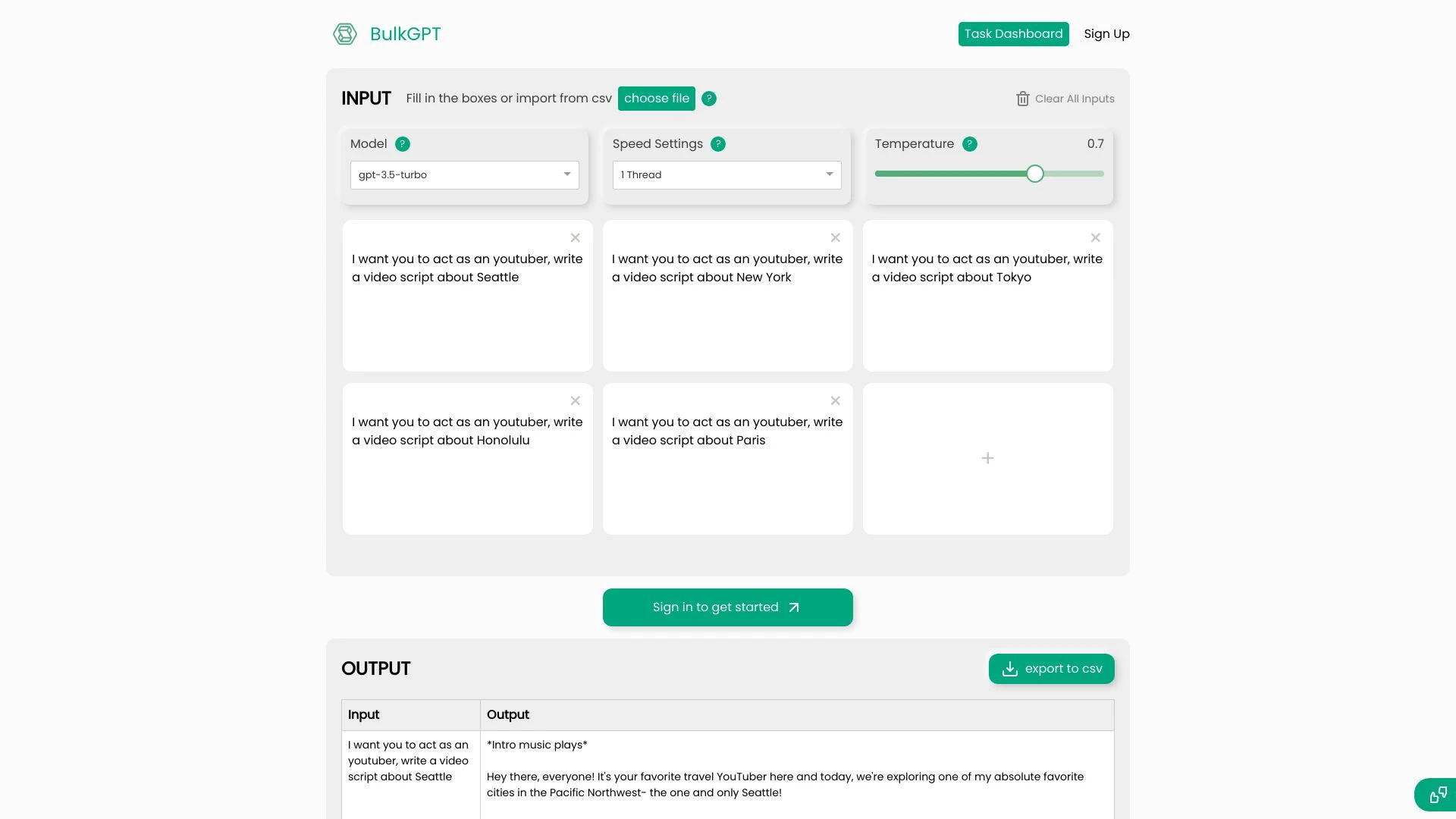Add a new prompt card with the plus icon
The width and height of the screenshot is (1456, 819).
coord(987,458)
